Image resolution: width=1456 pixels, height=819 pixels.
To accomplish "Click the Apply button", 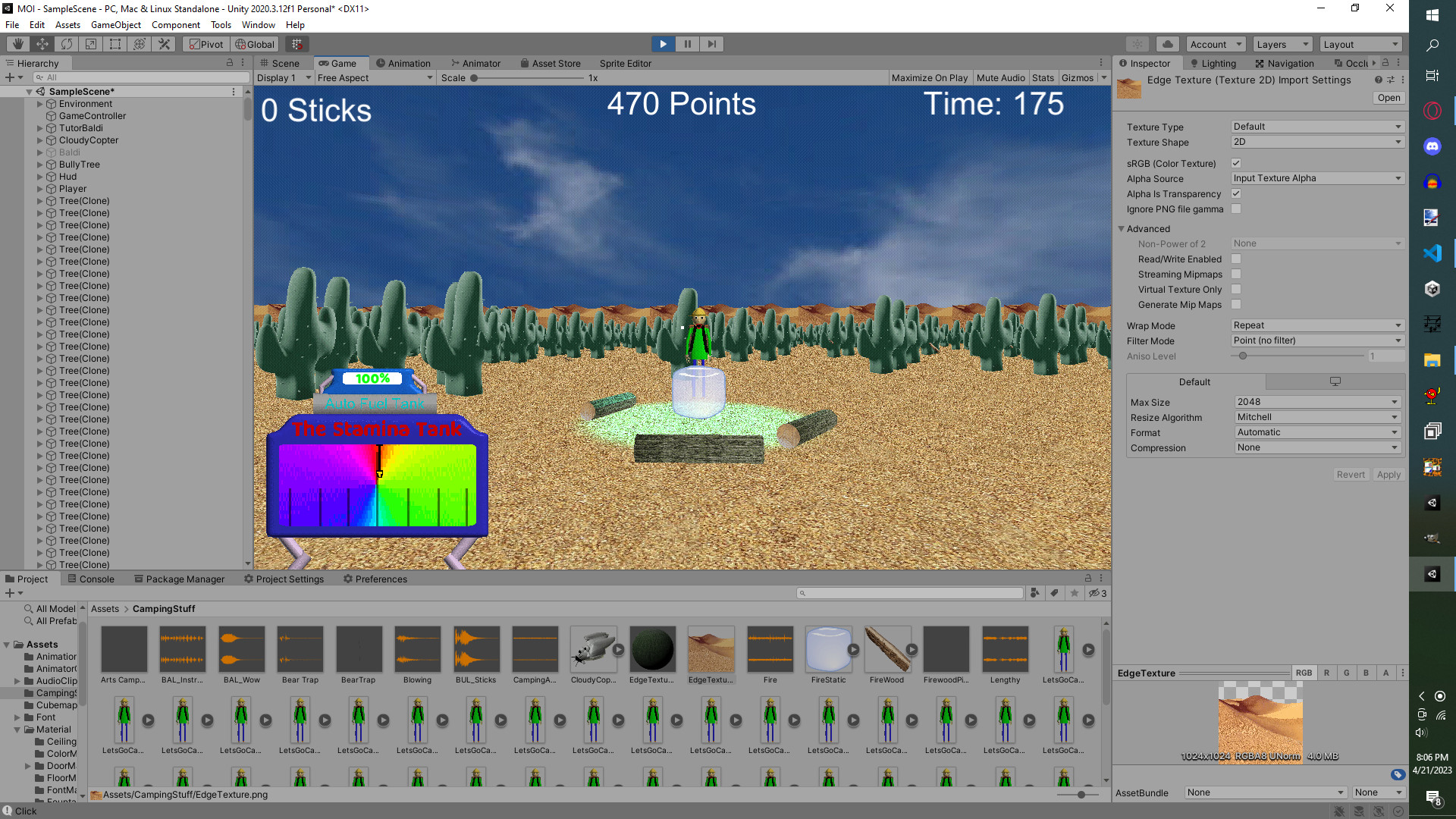I will pyautogui.click(x=1389, y=475).
